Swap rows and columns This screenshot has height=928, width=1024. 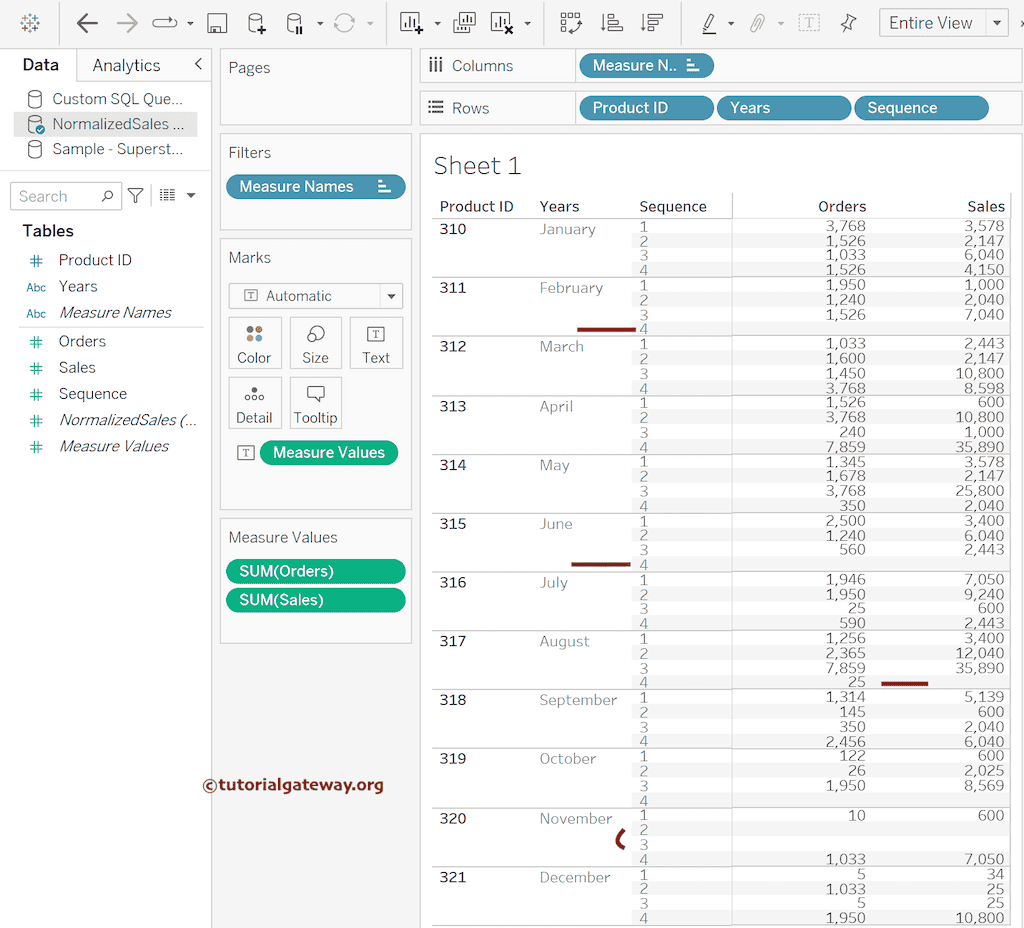click(571, 23)
